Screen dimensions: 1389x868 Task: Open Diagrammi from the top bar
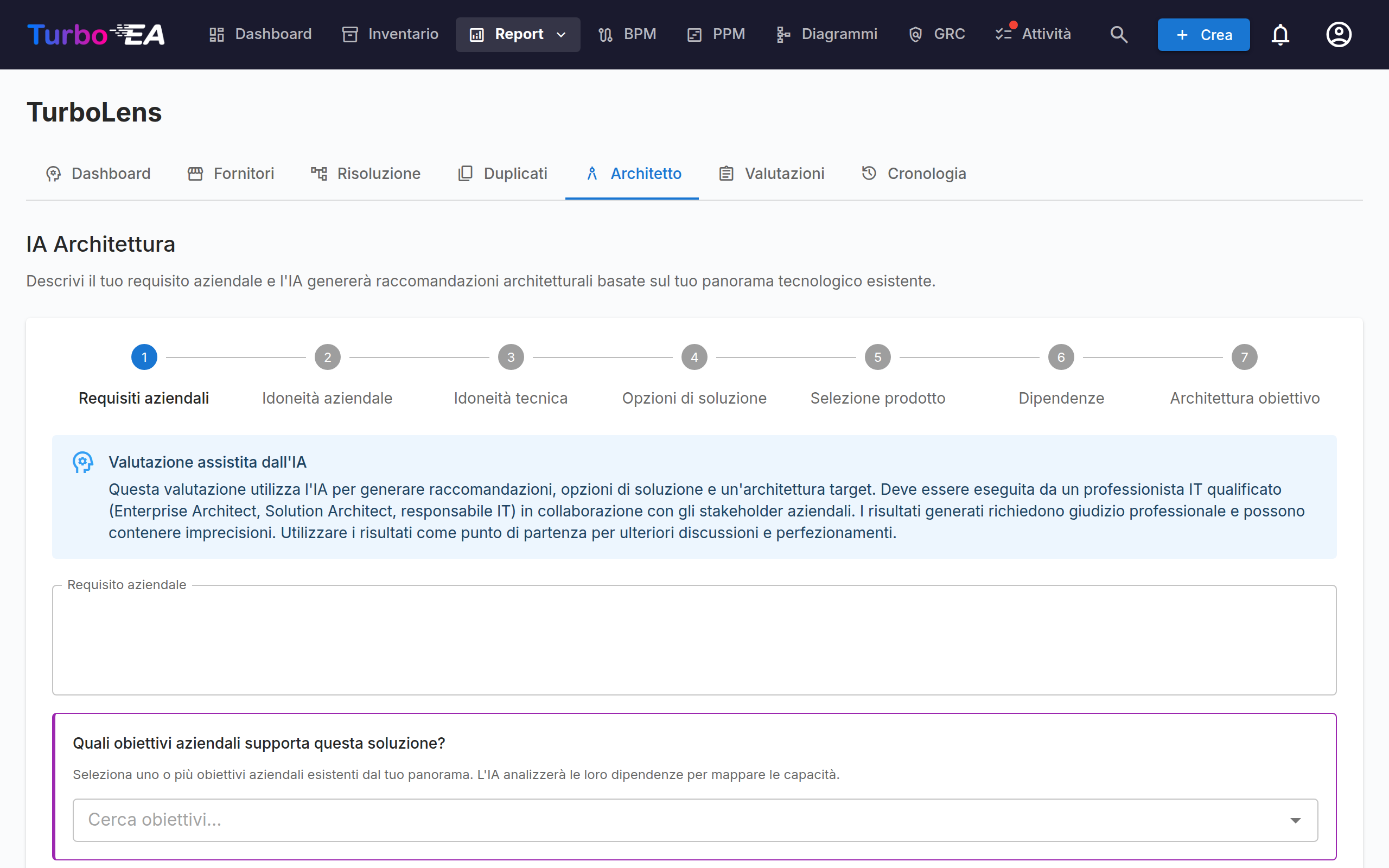coord(826,34)
